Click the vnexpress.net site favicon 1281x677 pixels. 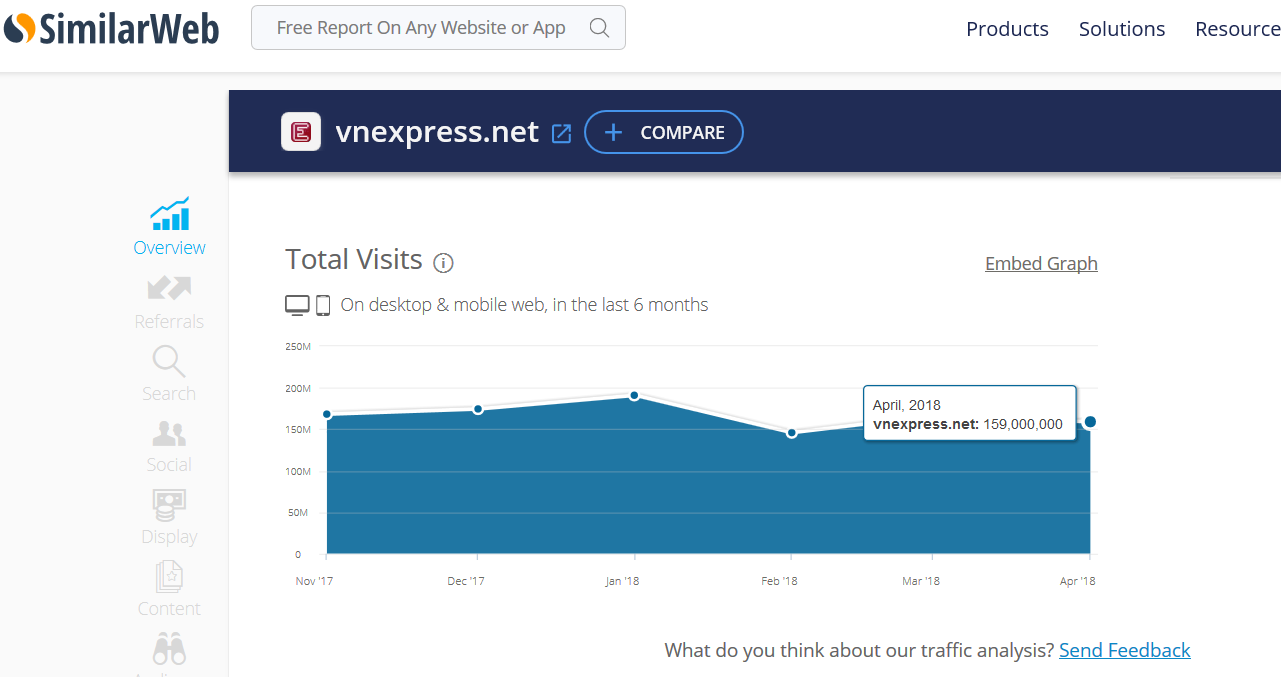click(x=301, y=132)
